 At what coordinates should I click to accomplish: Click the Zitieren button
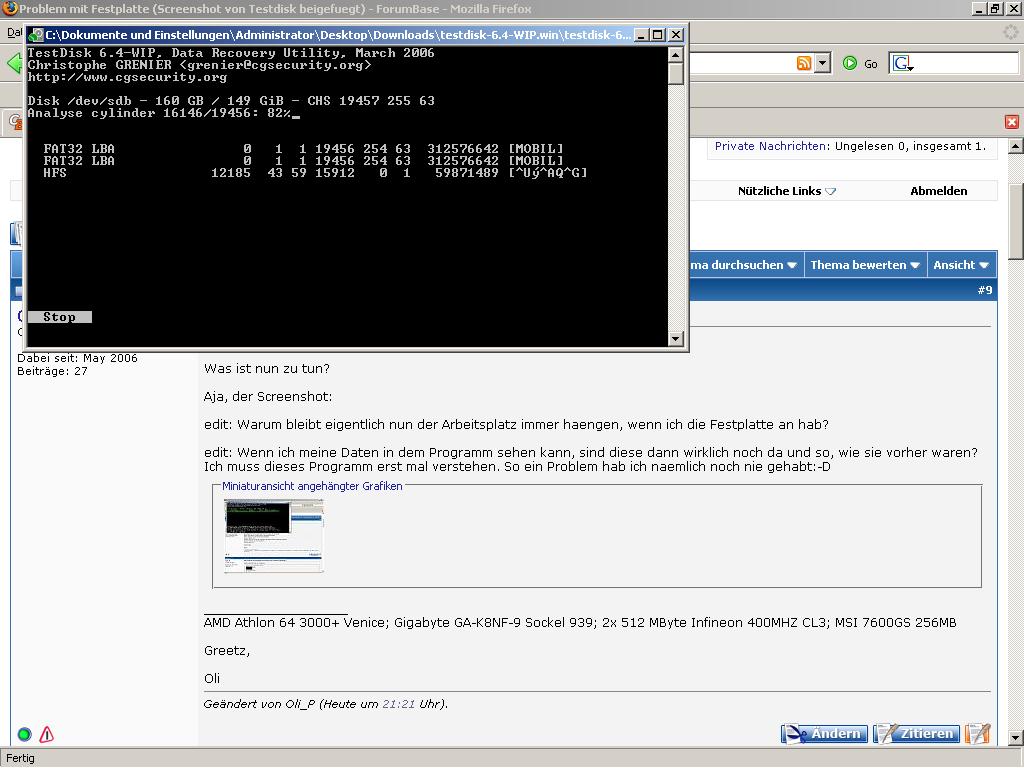pos(917,733)
